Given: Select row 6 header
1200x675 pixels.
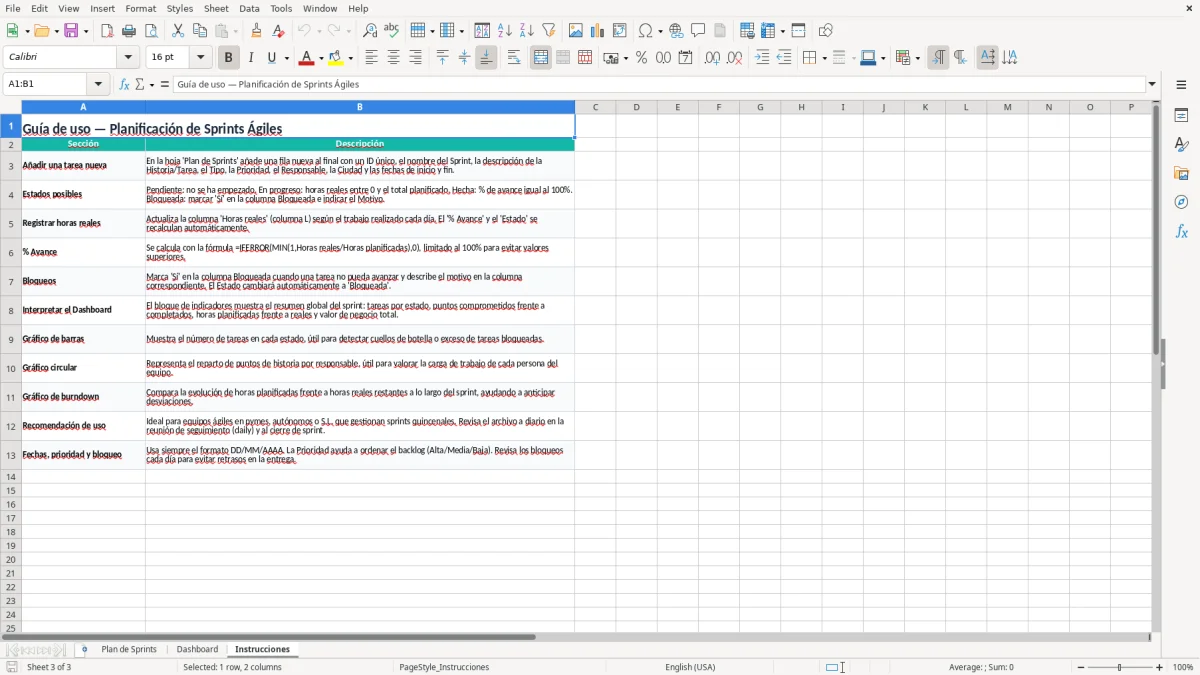Looking at the screenshot, I should [x=11, y=252].
